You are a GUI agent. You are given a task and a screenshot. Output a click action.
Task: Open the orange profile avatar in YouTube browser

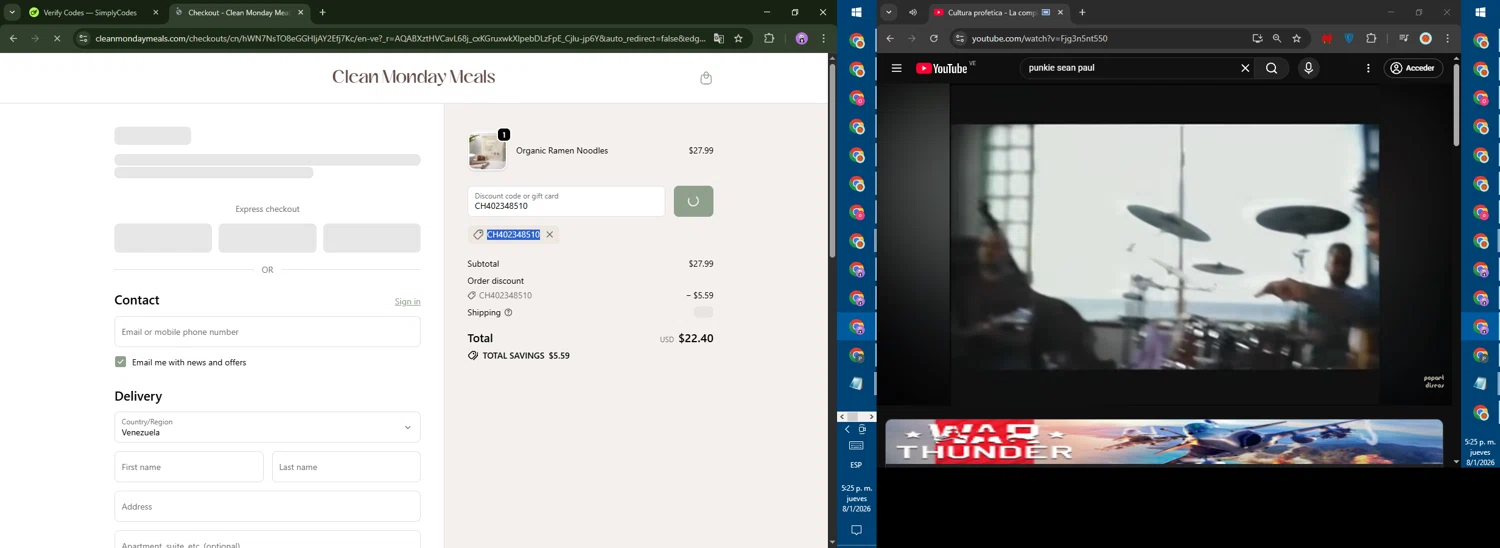point(1426,39)
